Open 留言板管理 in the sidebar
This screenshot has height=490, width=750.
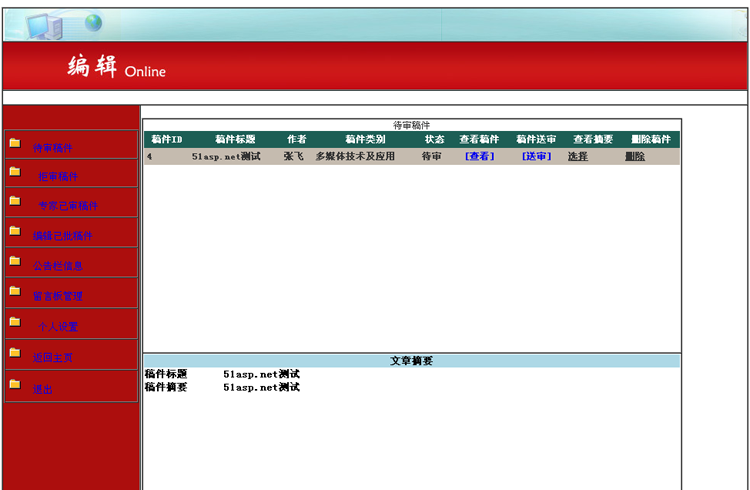[x=58, y=296]
